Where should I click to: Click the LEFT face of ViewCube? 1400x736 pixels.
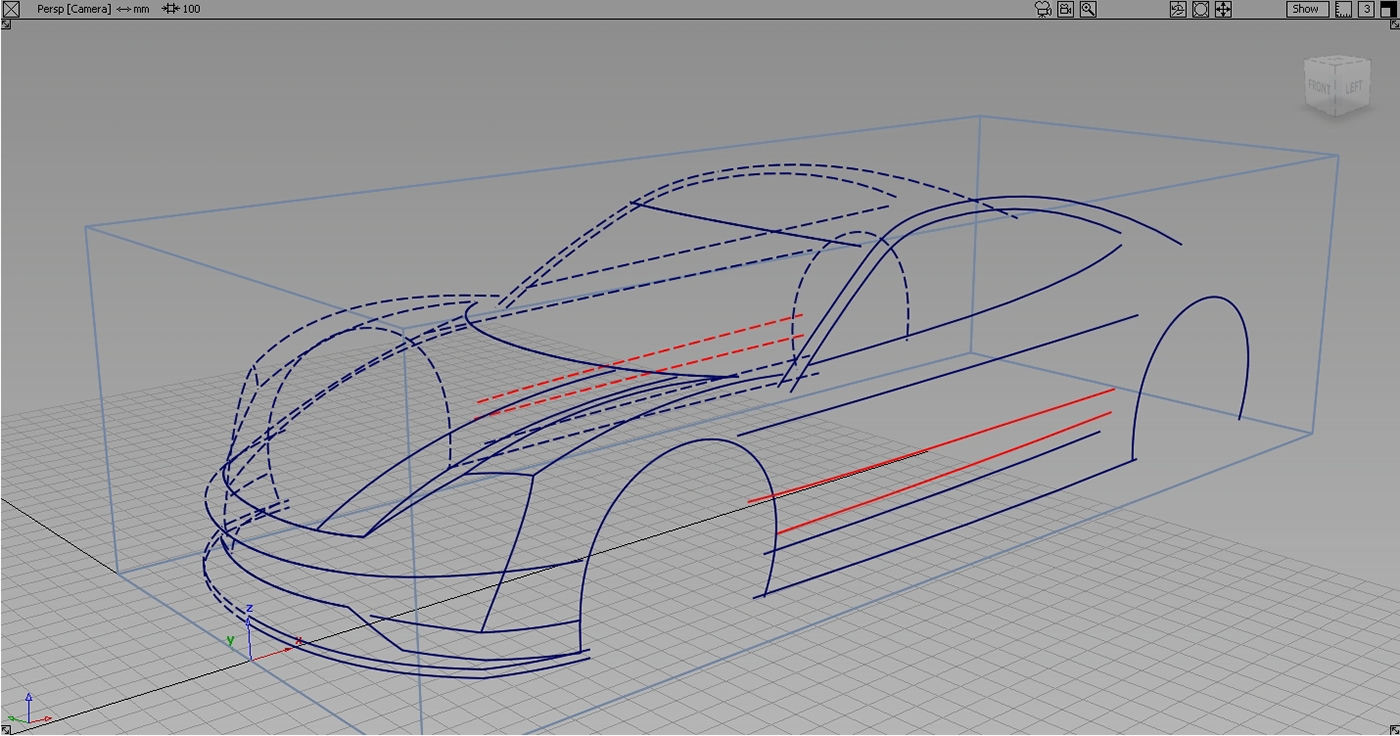point(1353,88)
